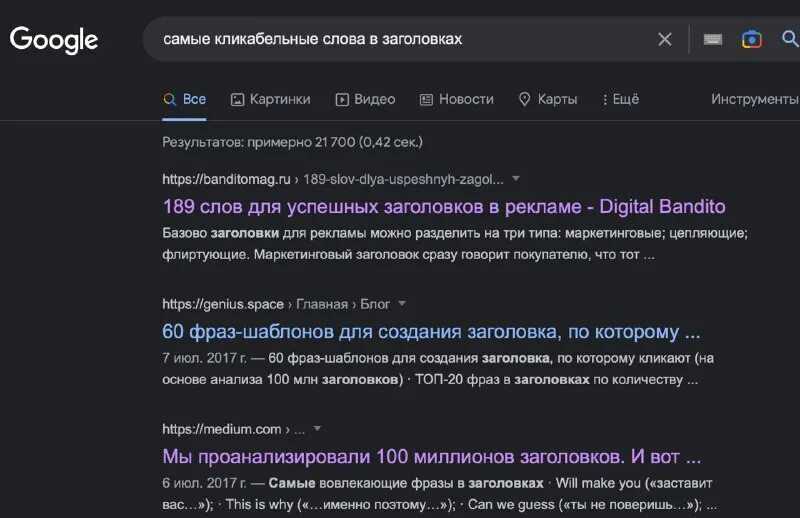Click the Новости tab newspaper icon
800x518 pixels.
pos(426,100)
